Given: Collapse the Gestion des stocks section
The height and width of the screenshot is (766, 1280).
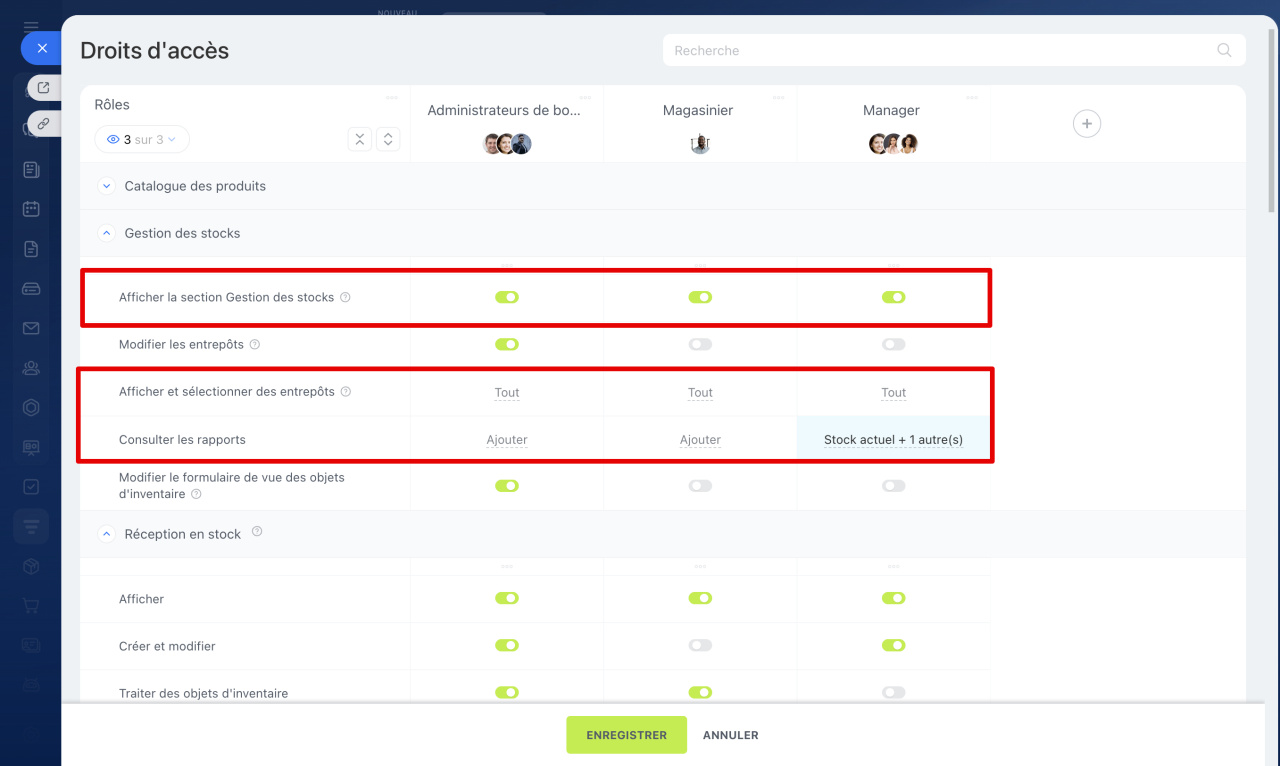Looking at the screenshot, I should 106,233.
